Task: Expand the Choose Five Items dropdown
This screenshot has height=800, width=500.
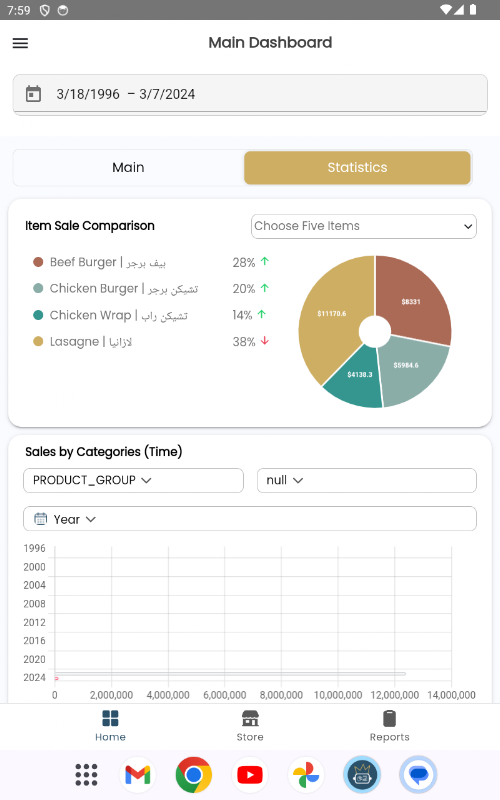Action: click(364, 227)
